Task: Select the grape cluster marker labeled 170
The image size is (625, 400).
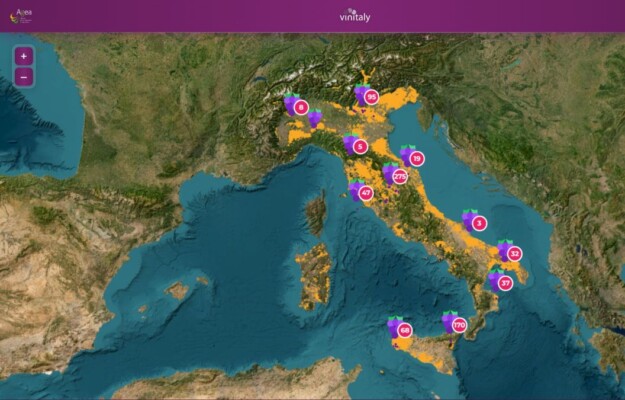Action: point(455,324)
